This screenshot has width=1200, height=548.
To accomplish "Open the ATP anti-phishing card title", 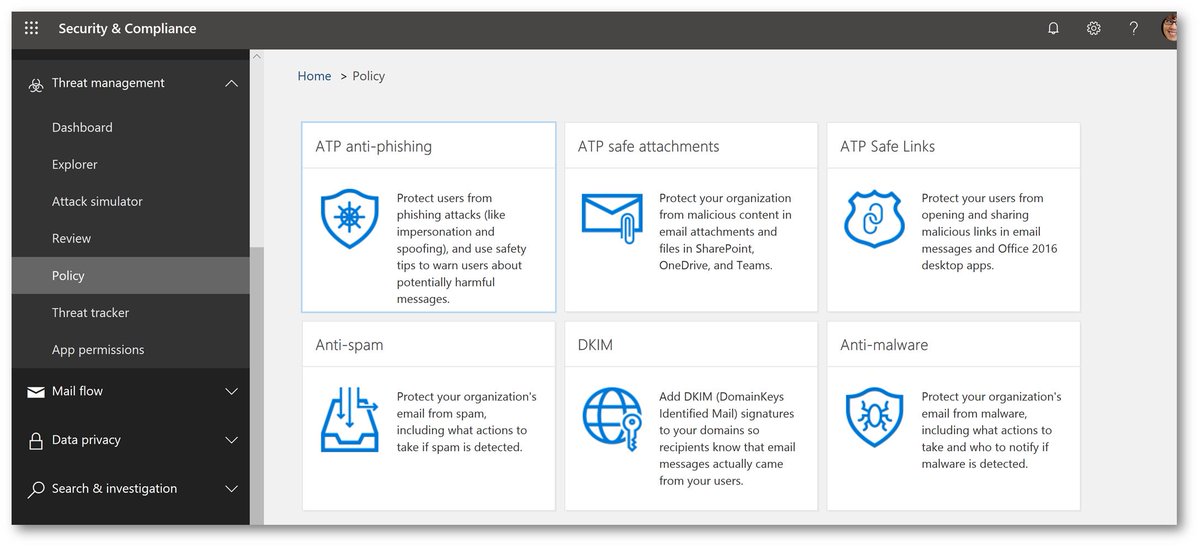I will click(x=374, y=146).
